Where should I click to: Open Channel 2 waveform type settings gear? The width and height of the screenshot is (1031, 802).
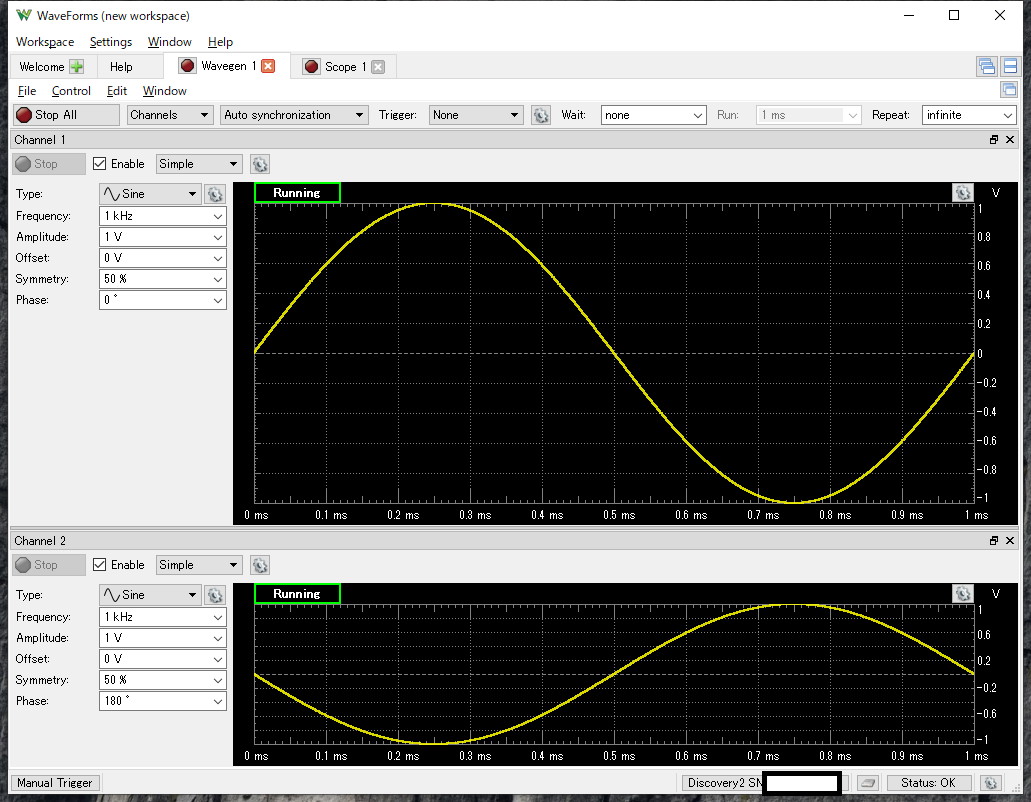click(215, 595)
